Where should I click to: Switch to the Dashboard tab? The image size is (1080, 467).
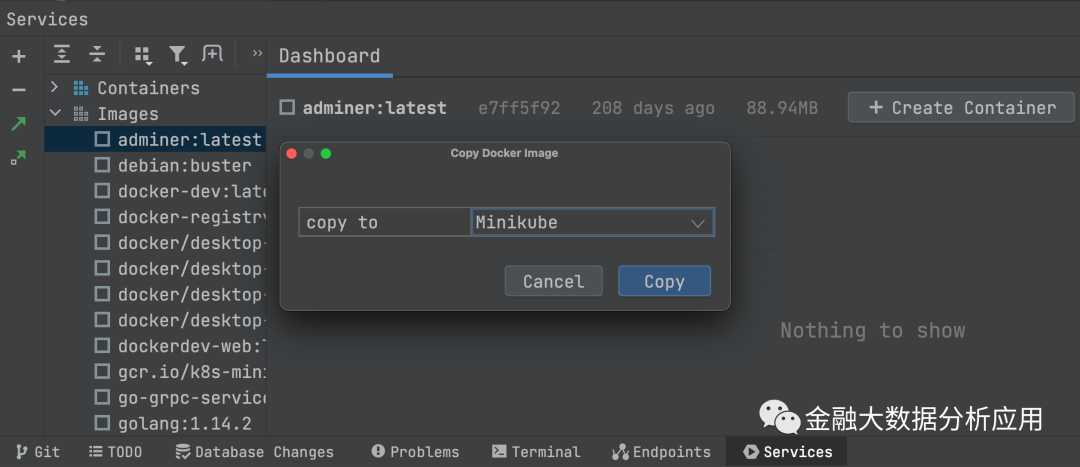pyautogui.click(x=329, y=56)
